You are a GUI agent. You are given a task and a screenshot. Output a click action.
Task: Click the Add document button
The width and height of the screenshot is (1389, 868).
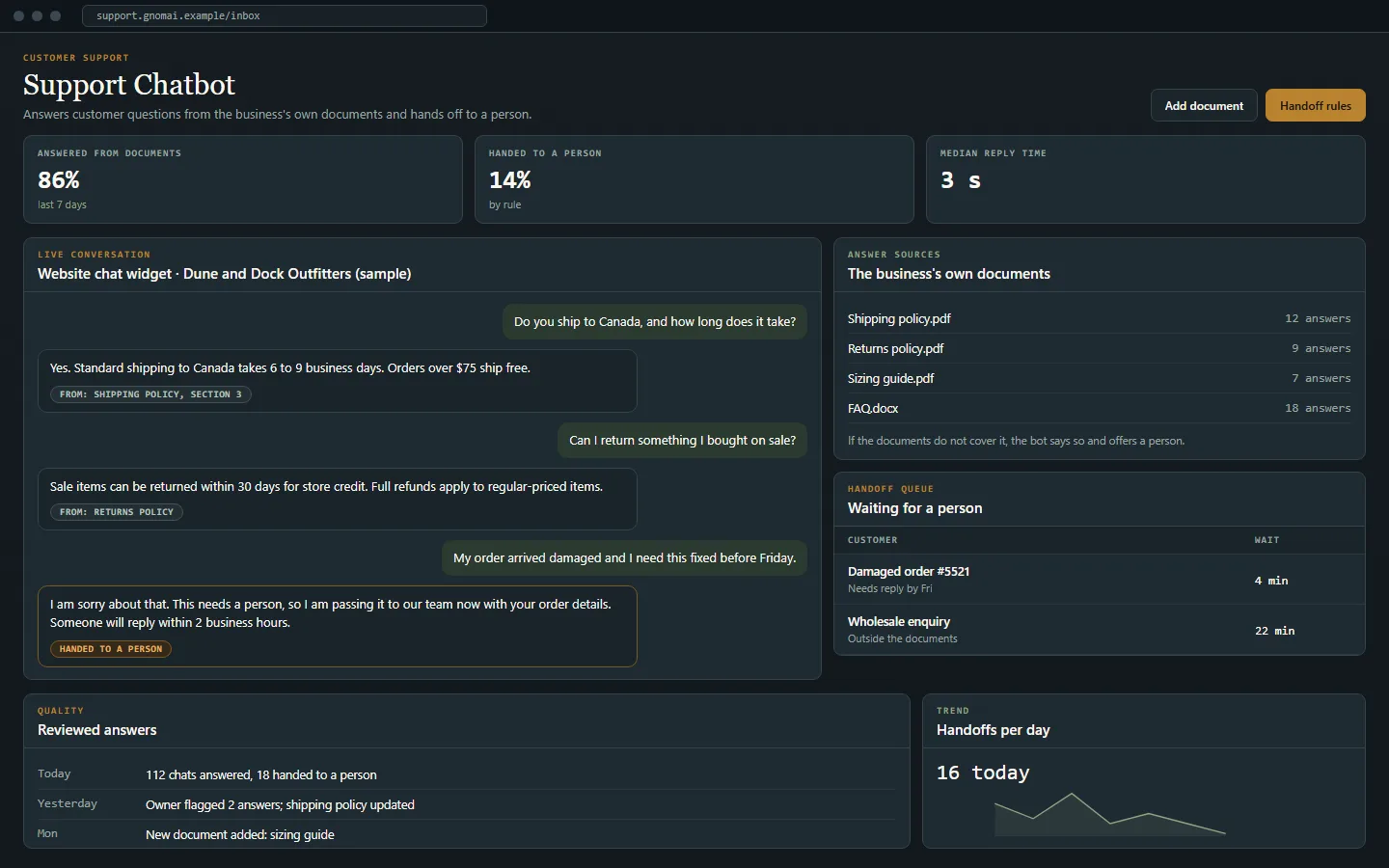click(x=1204, y=105)
